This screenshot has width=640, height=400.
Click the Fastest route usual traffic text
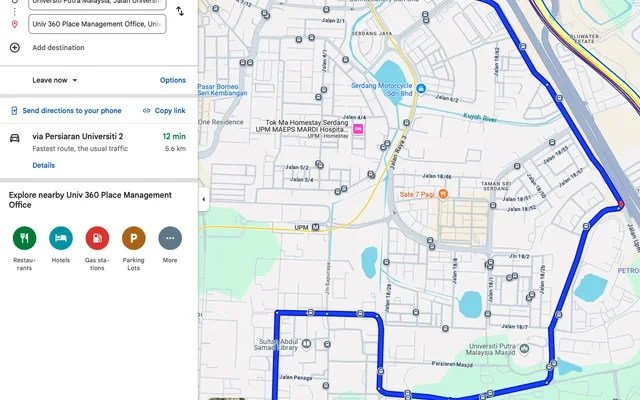[x=80, y=149]
